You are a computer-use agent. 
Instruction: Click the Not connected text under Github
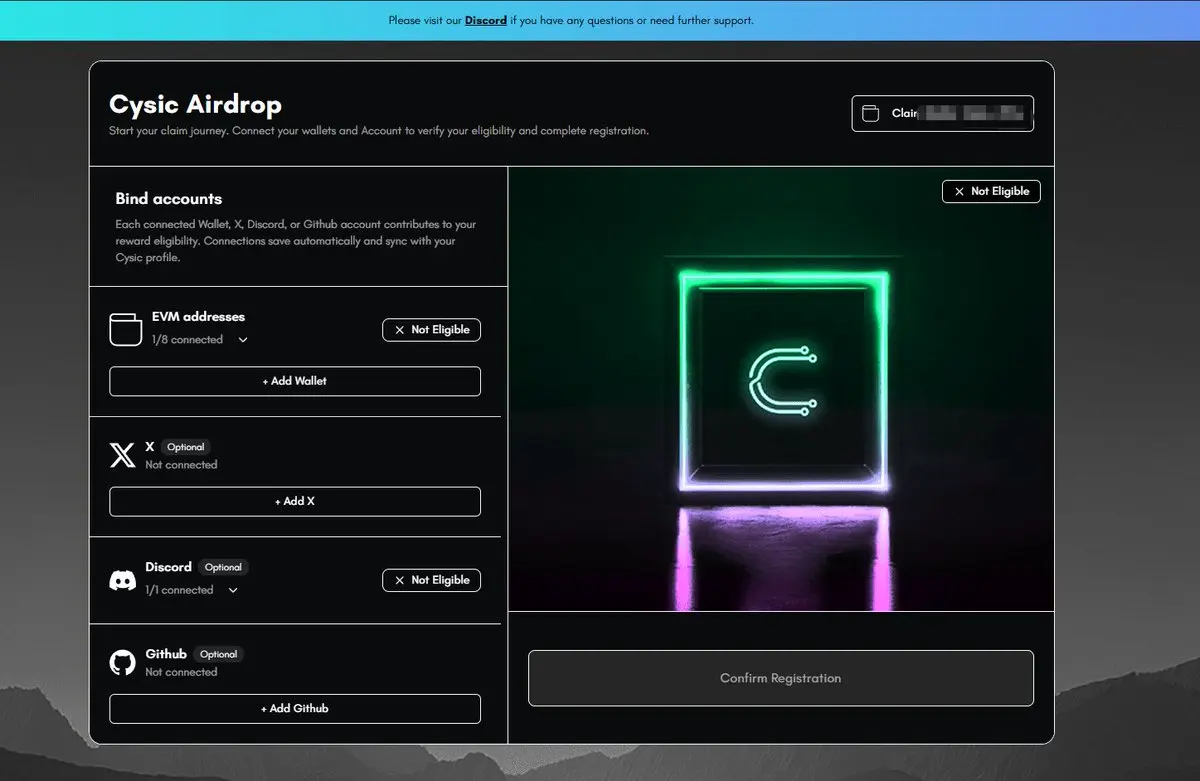[181, 672]
